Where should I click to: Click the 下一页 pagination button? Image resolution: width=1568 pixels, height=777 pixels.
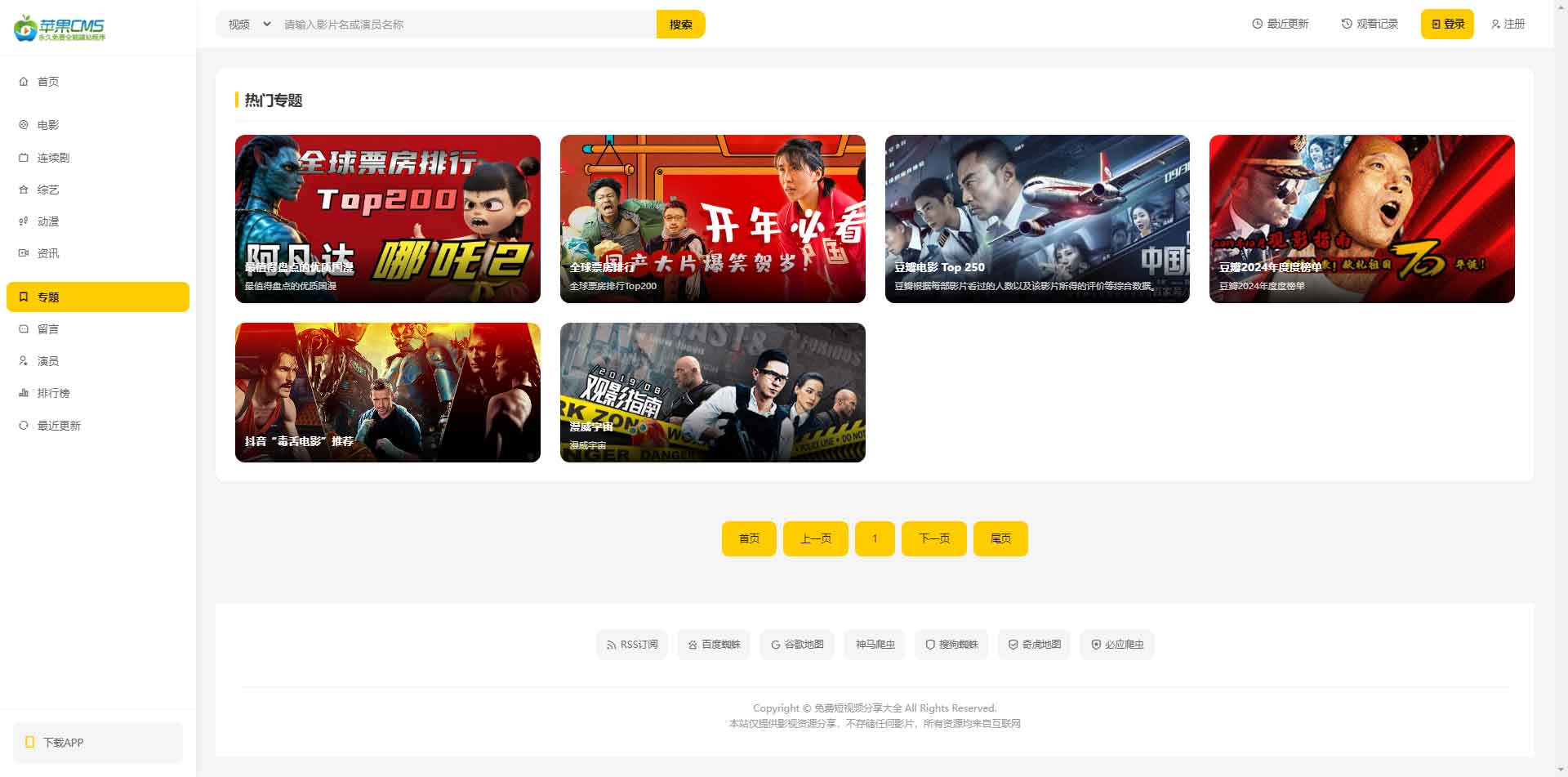934,538
